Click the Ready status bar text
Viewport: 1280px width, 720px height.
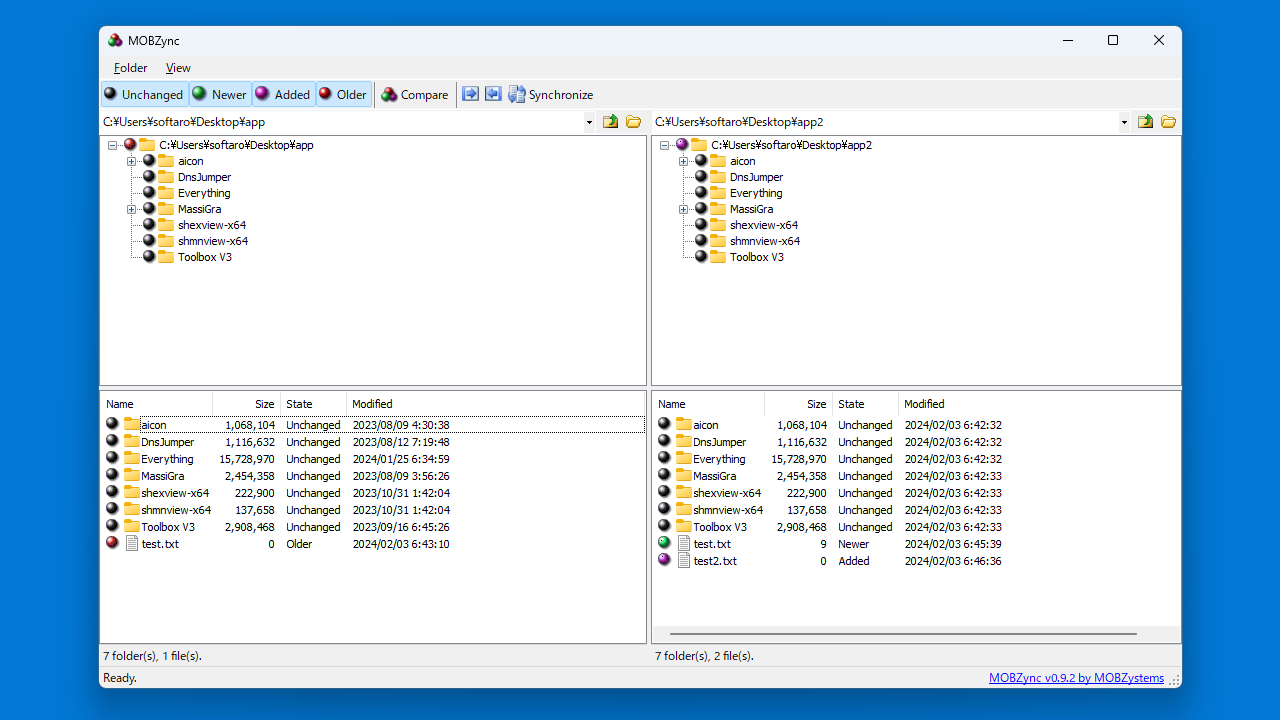pos(120,678)
